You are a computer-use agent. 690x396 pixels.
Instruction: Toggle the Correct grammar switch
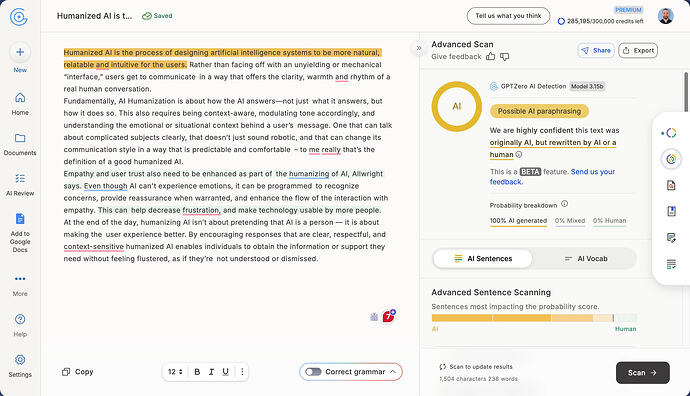pyautogui.click(x=313, y=372)
